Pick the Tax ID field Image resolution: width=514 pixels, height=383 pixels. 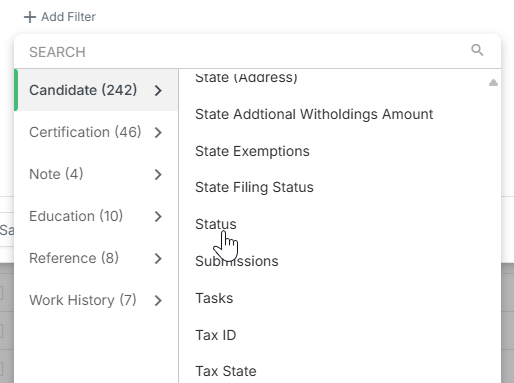[x=216, y=335]
